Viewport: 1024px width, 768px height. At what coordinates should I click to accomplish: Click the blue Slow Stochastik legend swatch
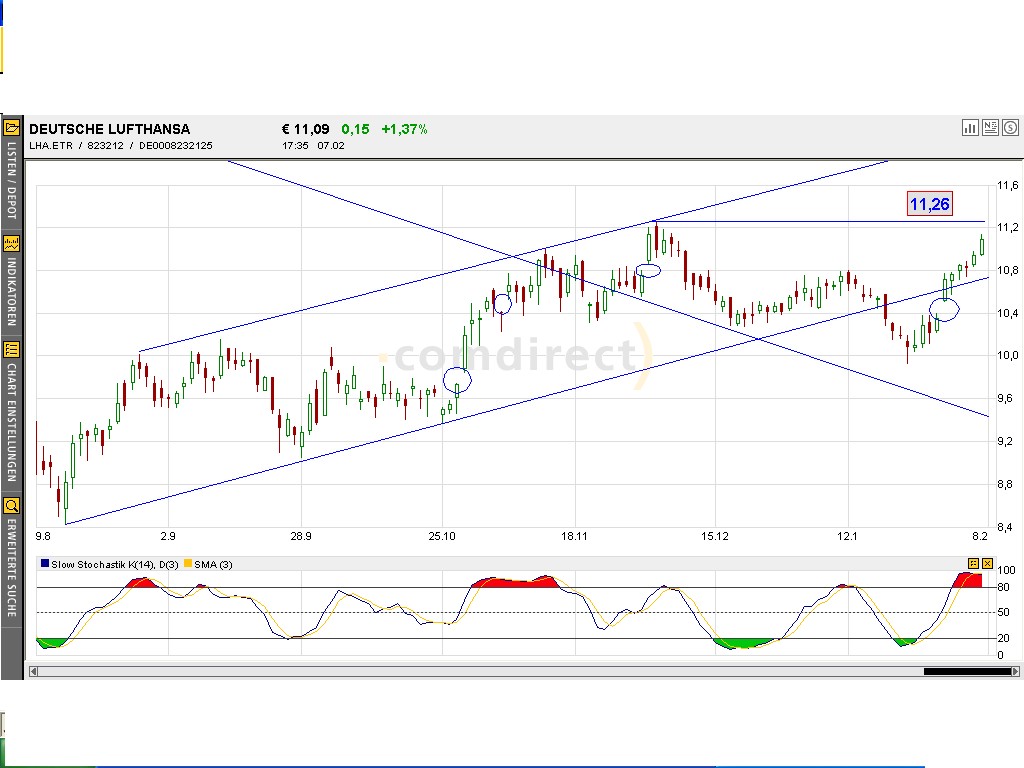pos(45,563)
